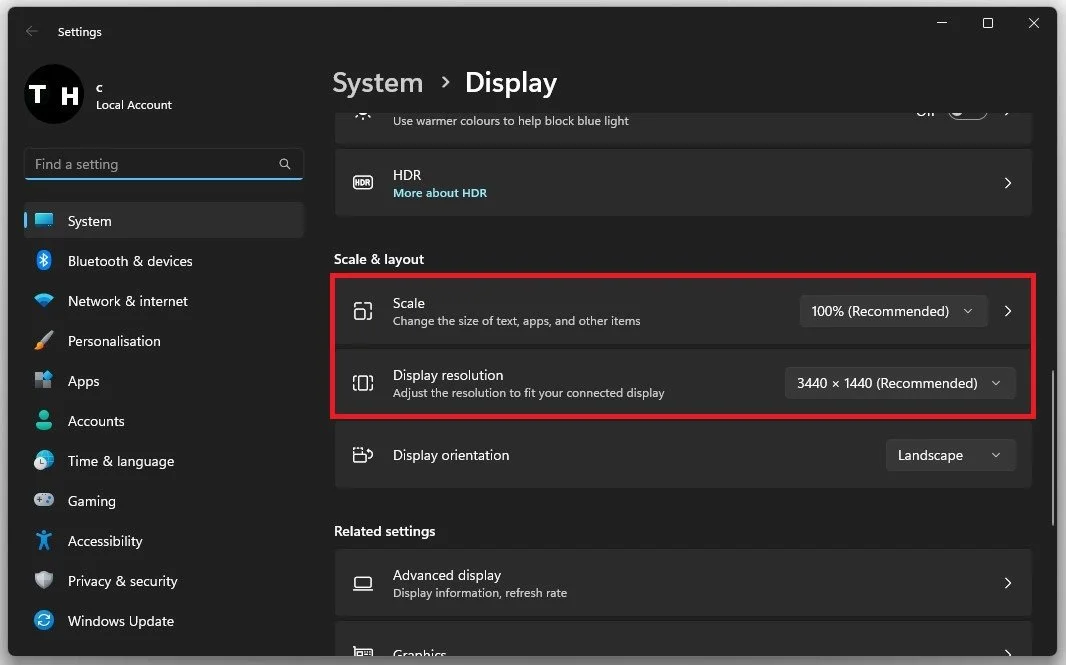The height and width of the screenshot is (665, 1066).
Task: Click the Accounts person icon
Action: coord(44,420)
